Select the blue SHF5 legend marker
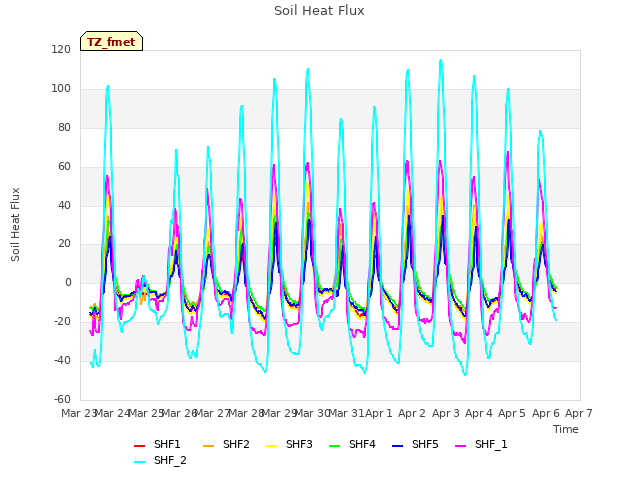The height and width of the screenshot is (480, 640). coord(397,446)
